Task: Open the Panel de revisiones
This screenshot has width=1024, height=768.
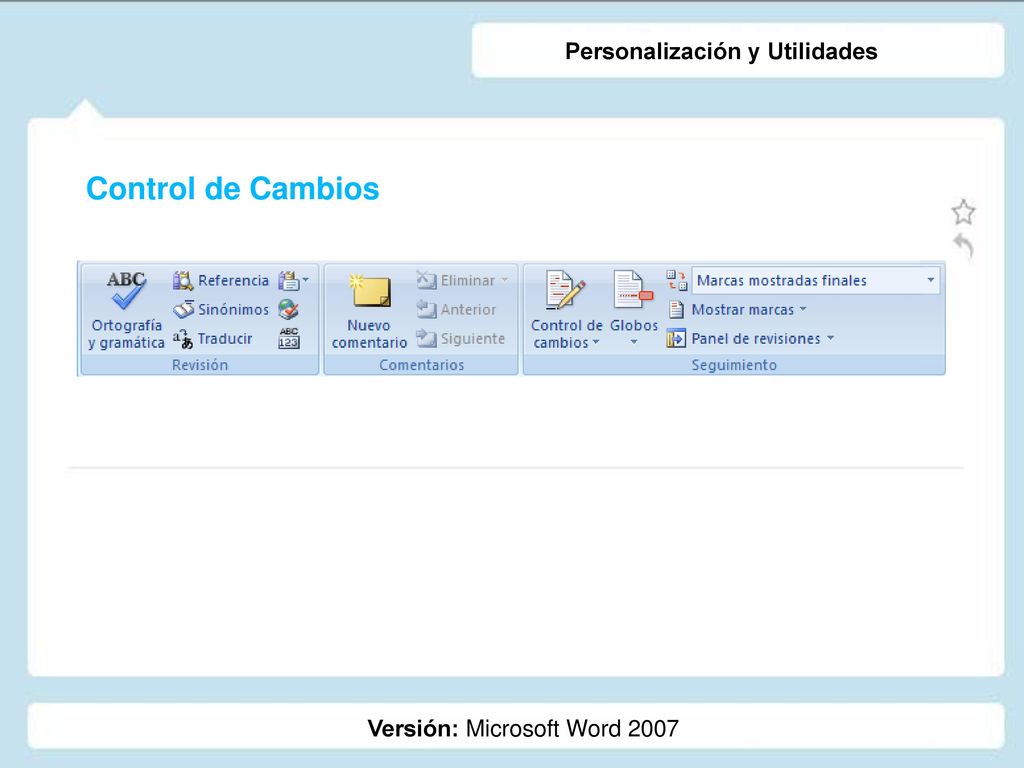Action: point(744,338)
